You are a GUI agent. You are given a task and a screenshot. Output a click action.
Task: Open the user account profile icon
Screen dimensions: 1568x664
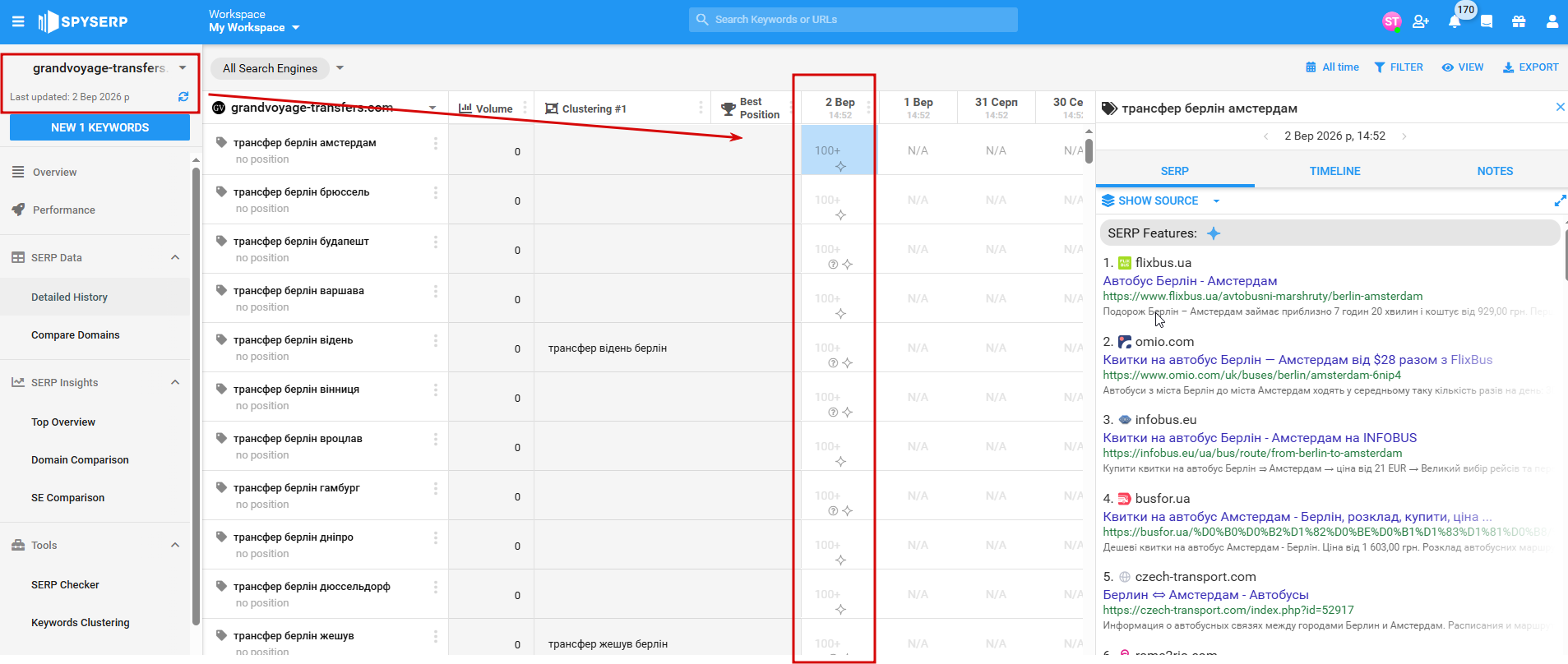1552,21
